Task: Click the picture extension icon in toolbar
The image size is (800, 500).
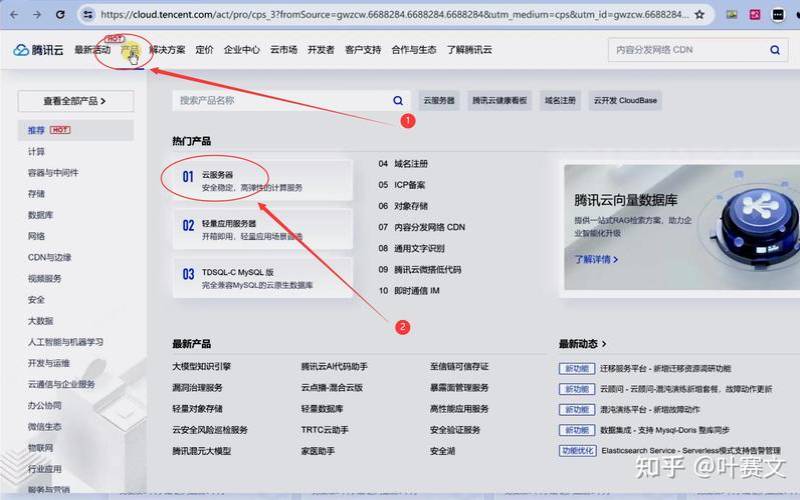Action: pos(732,14)
